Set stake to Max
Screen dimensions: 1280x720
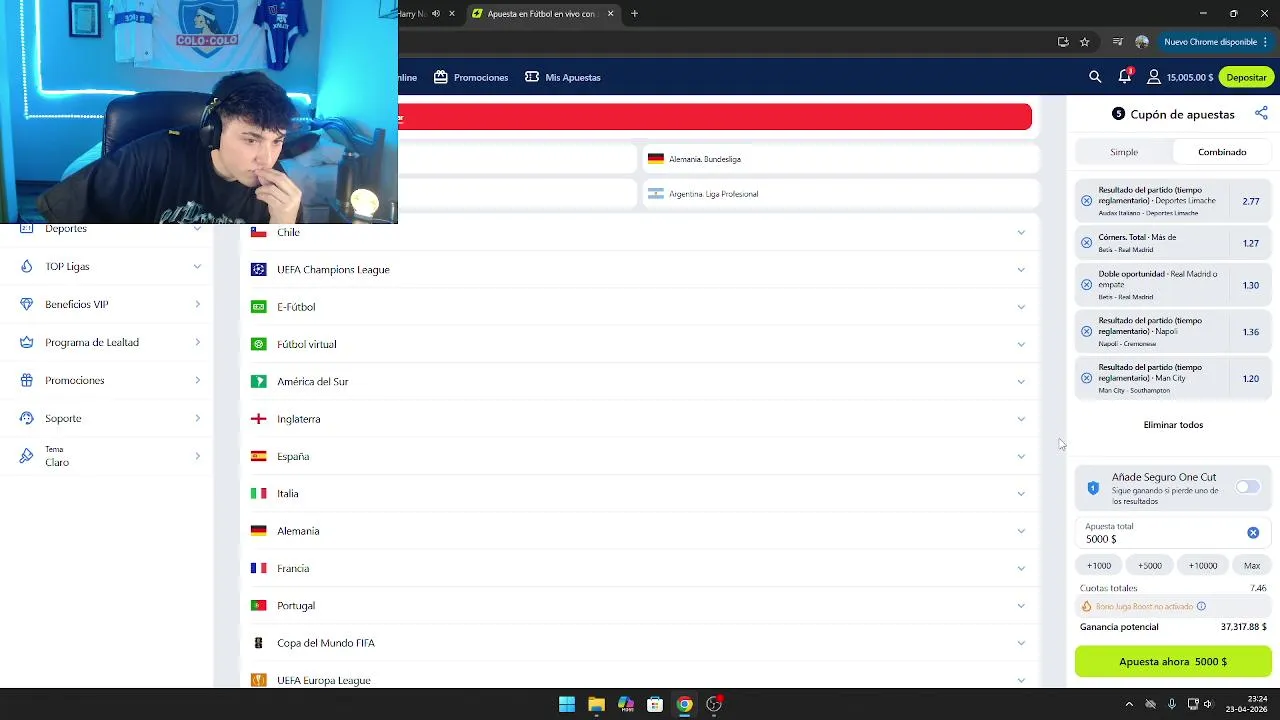coord(1252,566)
